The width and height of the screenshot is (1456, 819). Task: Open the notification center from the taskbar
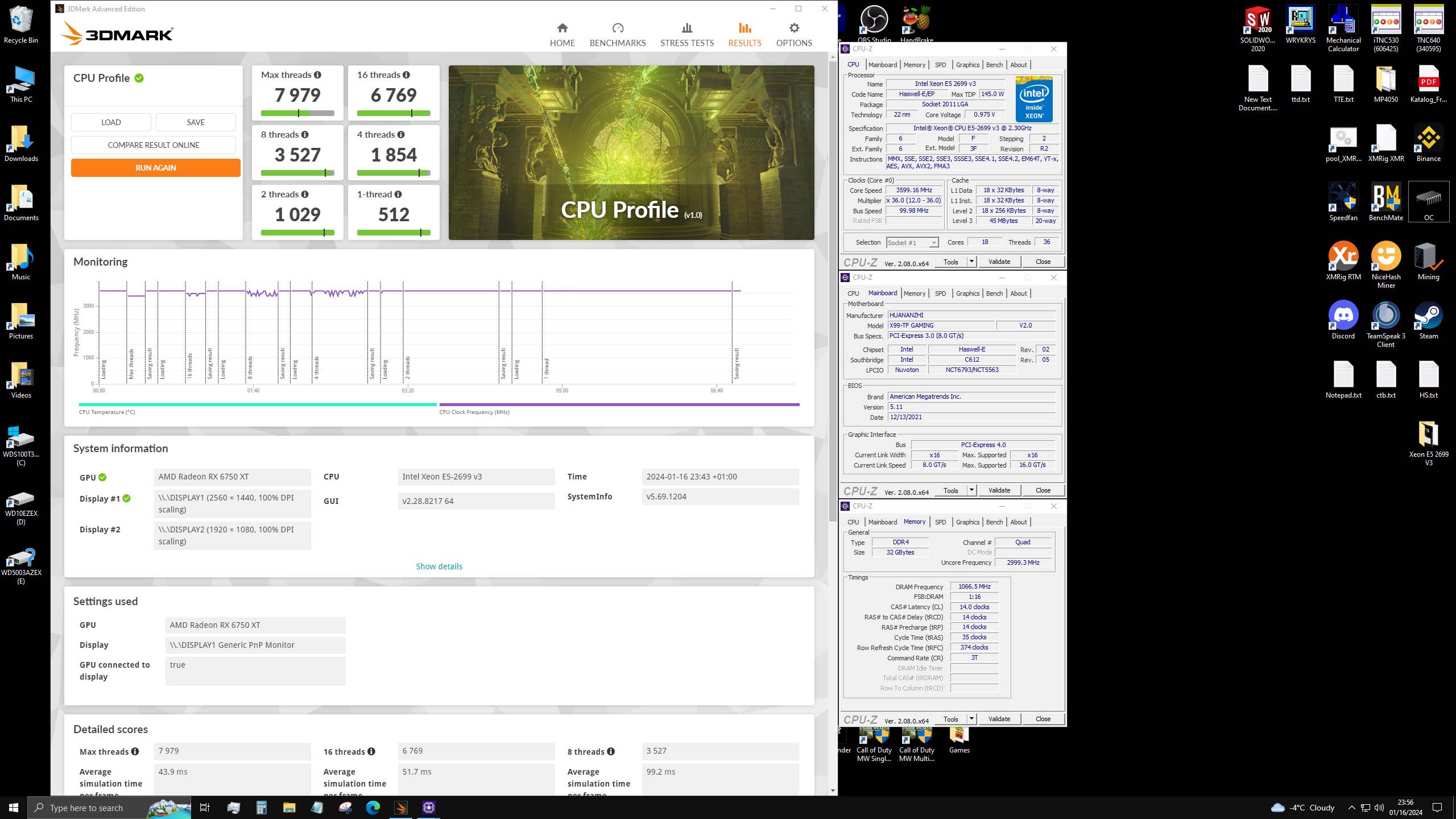click(1437, 808)
